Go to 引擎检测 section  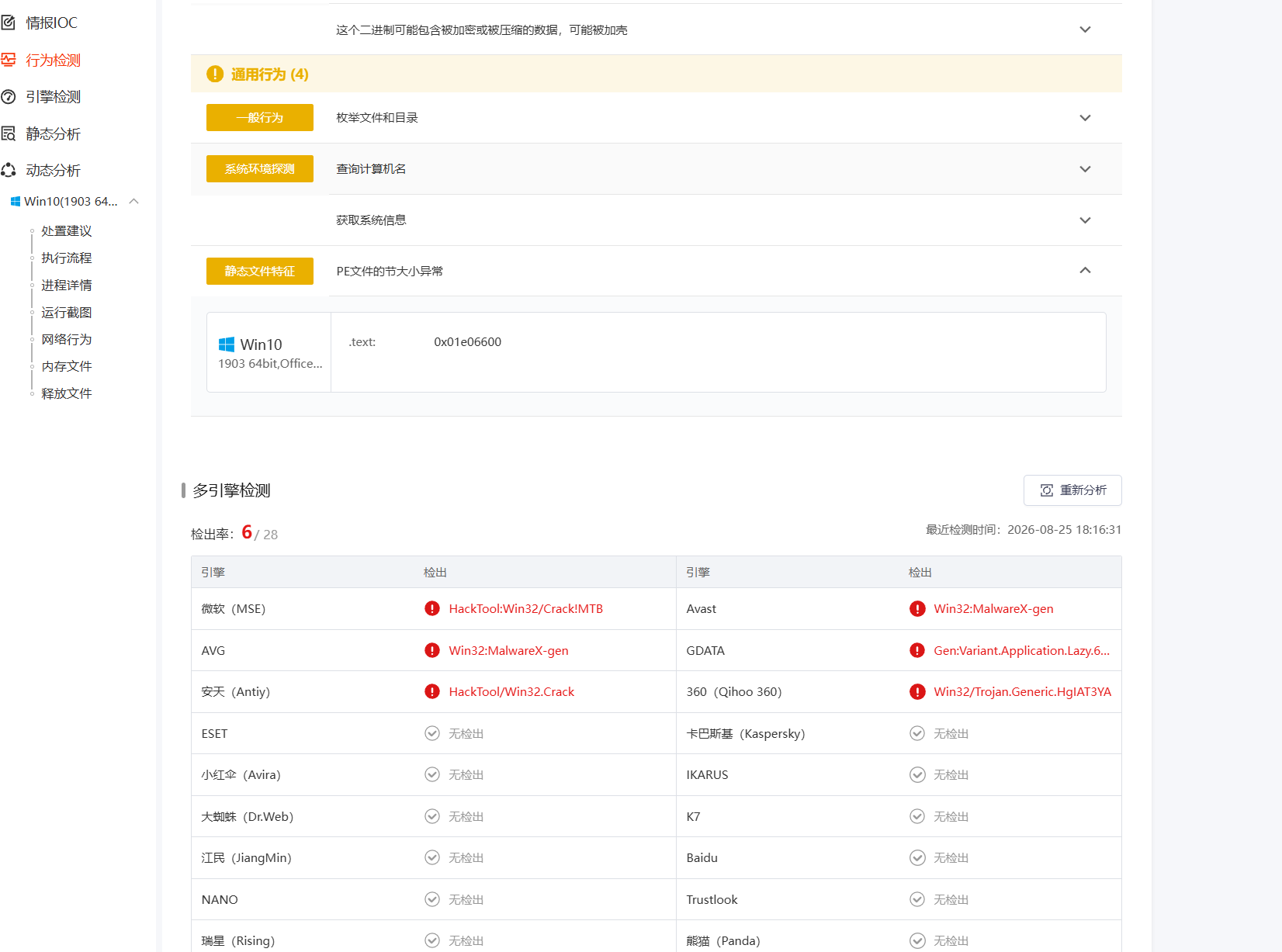tap(53, 97)
